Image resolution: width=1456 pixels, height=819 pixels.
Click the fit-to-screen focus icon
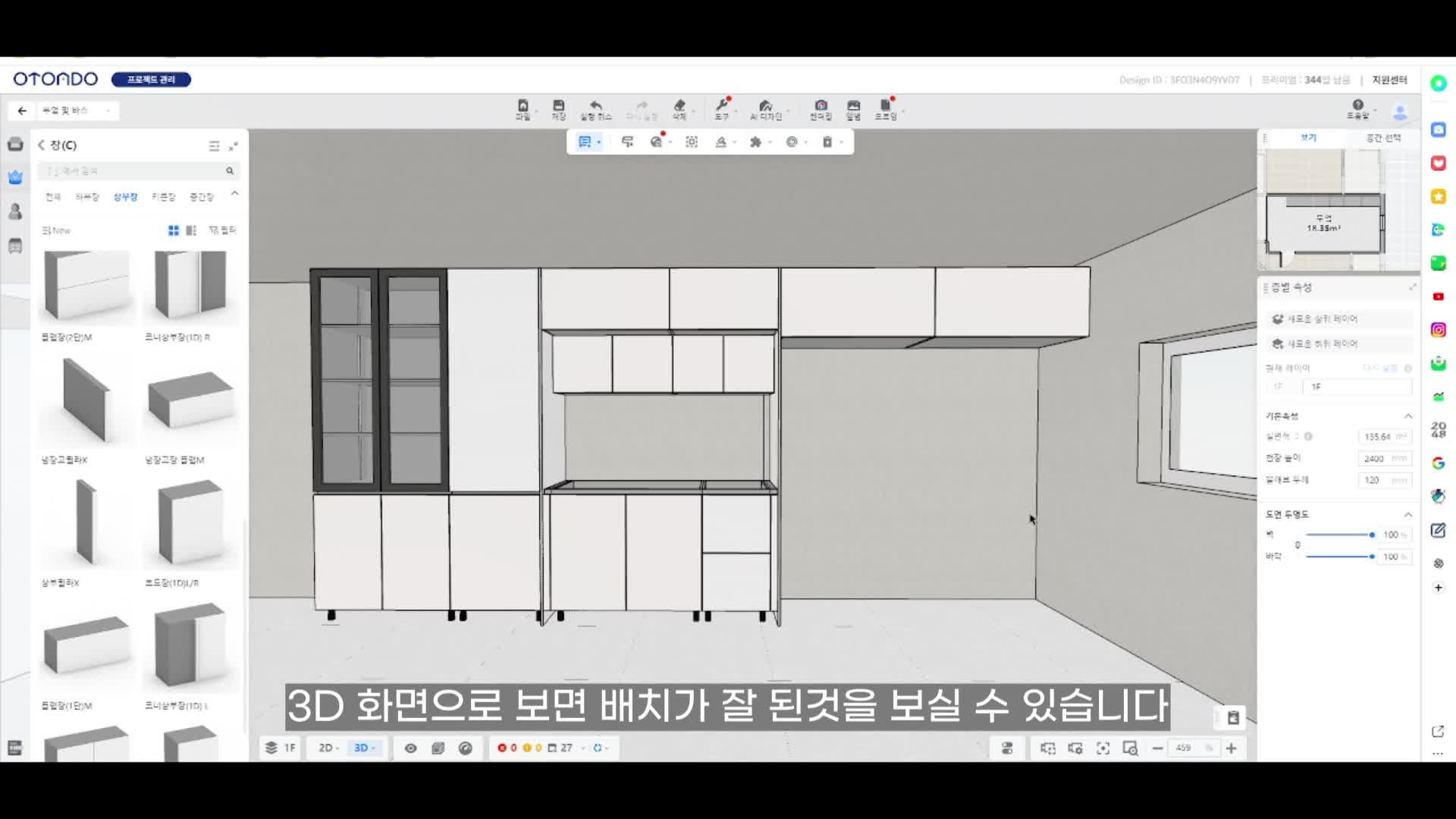click(x=1103, y=748)
